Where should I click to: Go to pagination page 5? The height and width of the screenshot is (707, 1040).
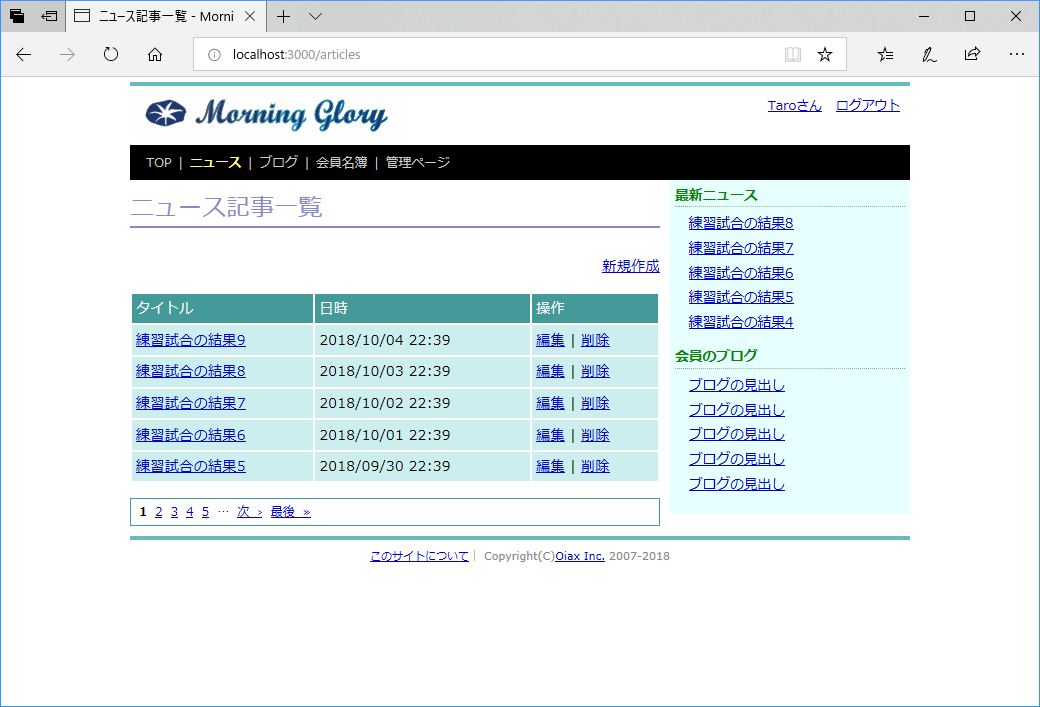[x=206, y=512]
